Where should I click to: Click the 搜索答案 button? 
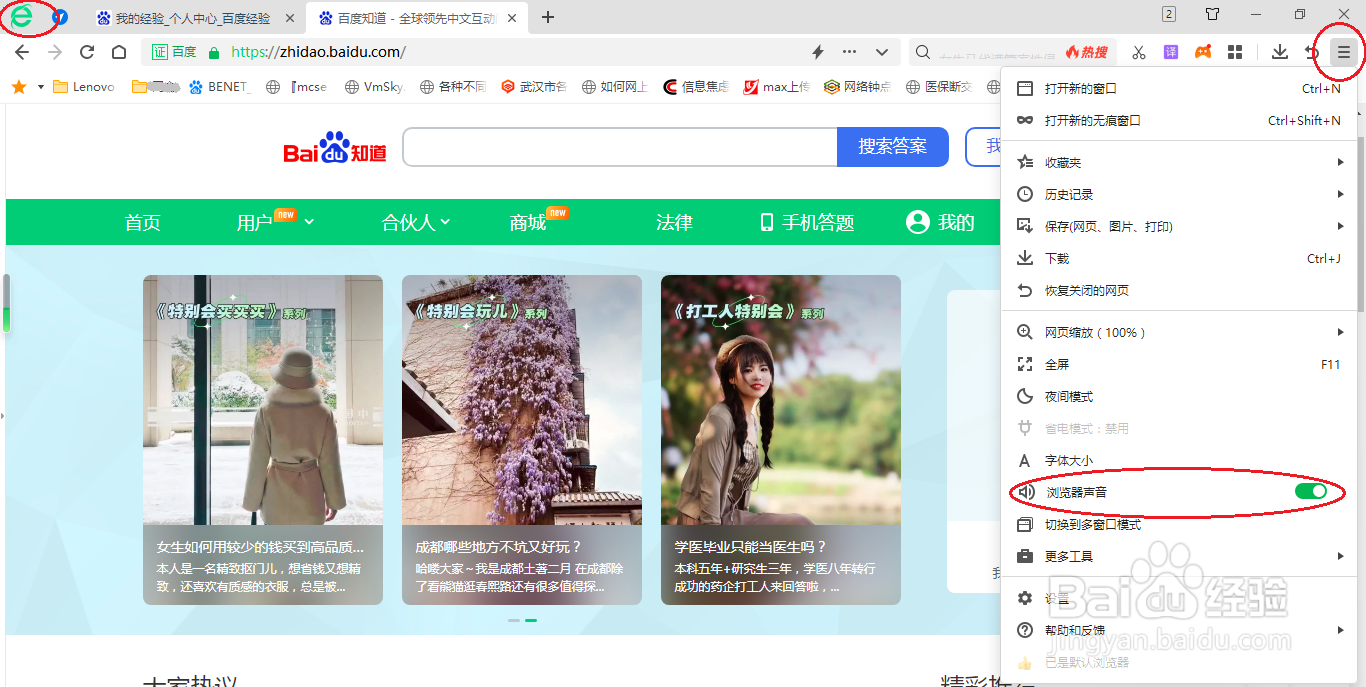coord(892,147)
